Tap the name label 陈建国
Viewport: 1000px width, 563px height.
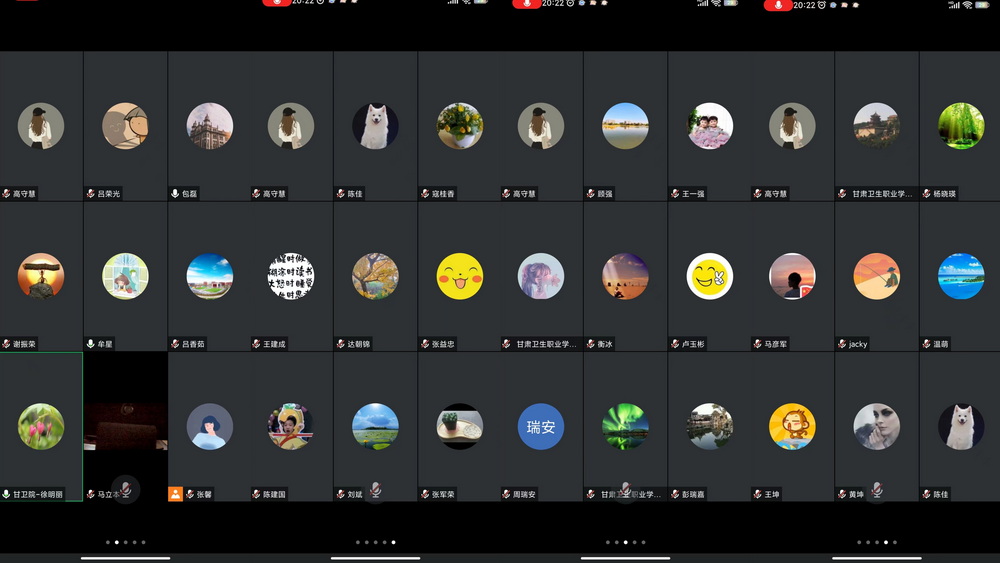(x=275, y=494)
